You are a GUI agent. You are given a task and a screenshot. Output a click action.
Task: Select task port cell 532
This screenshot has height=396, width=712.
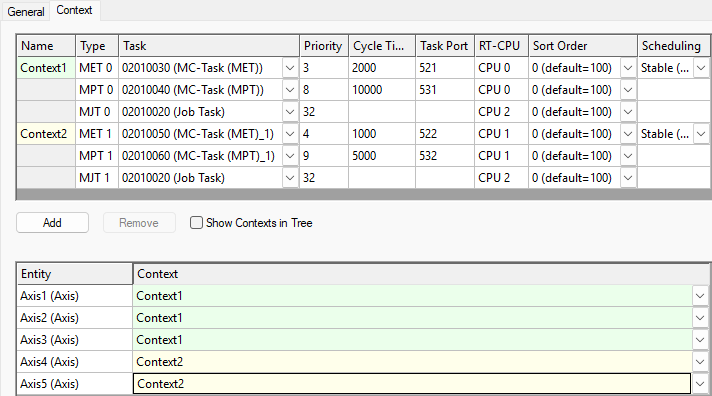click(445, 156)
